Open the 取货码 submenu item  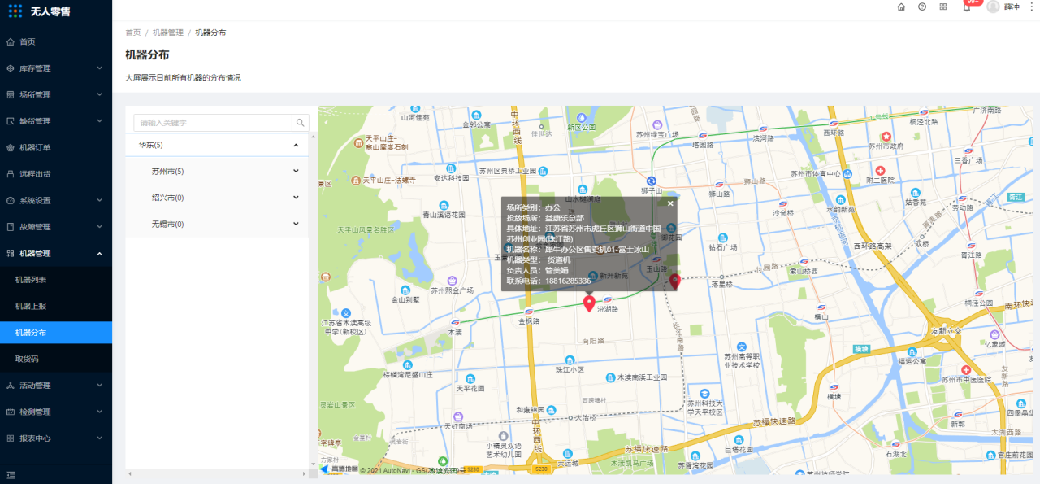pos(56,359)
